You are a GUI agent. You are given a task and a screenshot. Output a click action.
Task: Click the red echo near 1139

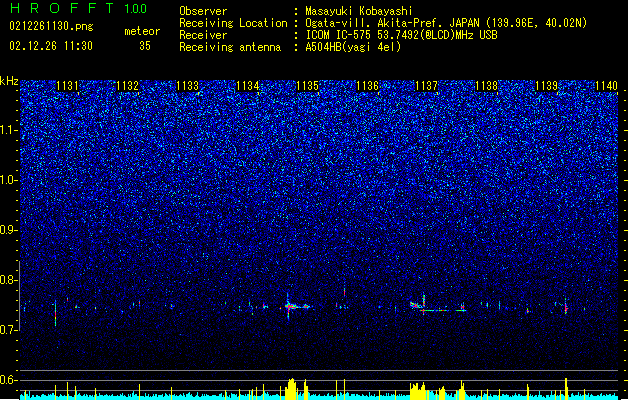coord(566,307)
